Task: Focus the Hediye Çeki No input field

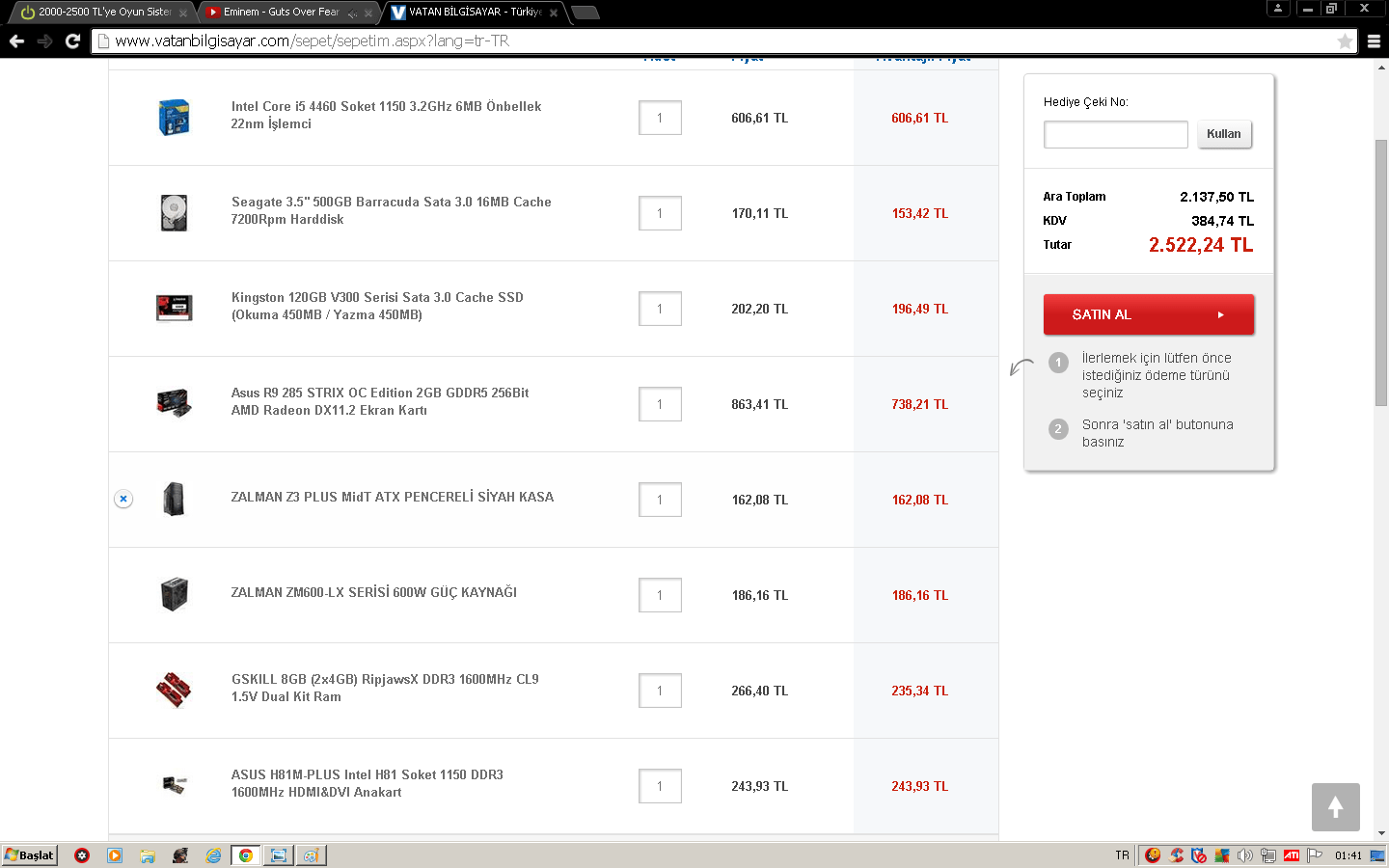Action: point(1116,134)
